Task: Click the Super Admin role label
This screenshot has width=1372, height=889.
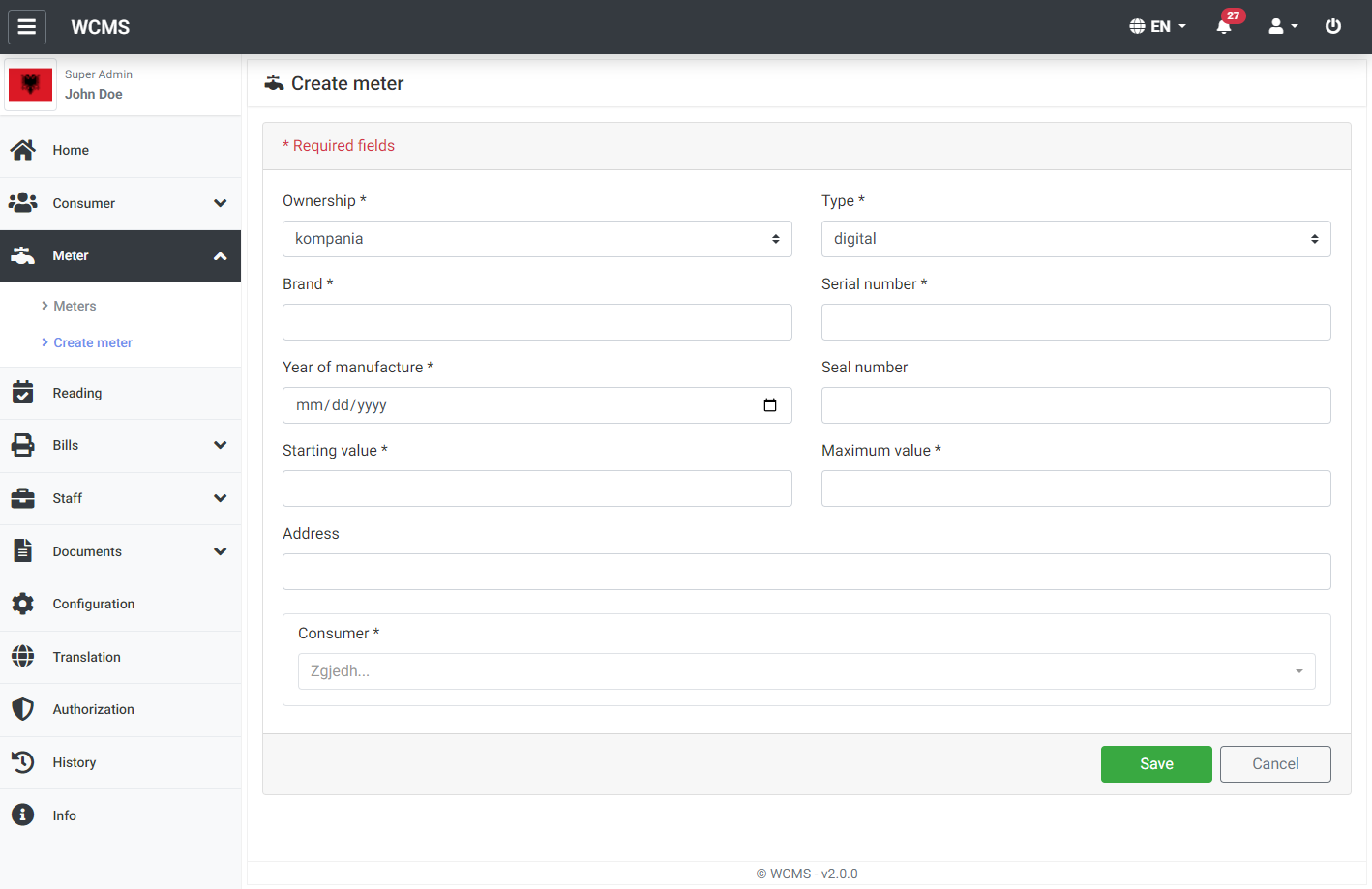Action: [x=99, y=74]
